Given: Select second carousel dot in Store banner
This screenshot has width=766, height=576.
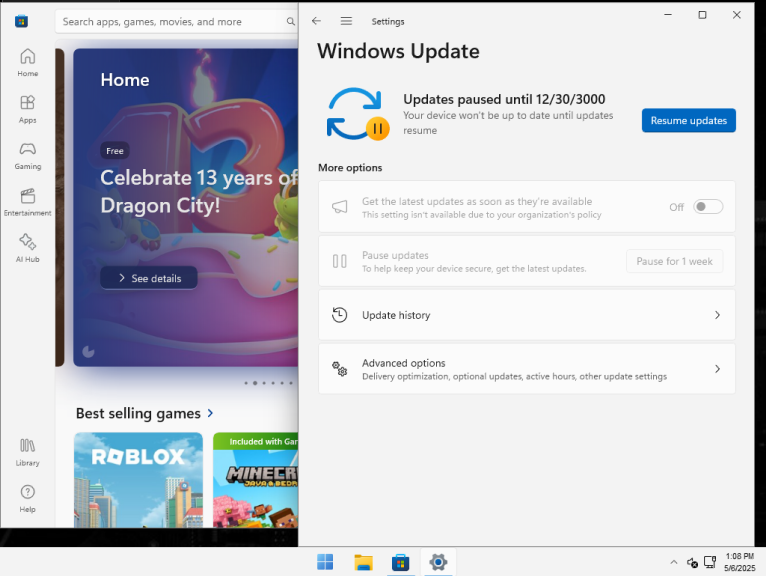Looking at the screenshot, I should click(255, 383).
